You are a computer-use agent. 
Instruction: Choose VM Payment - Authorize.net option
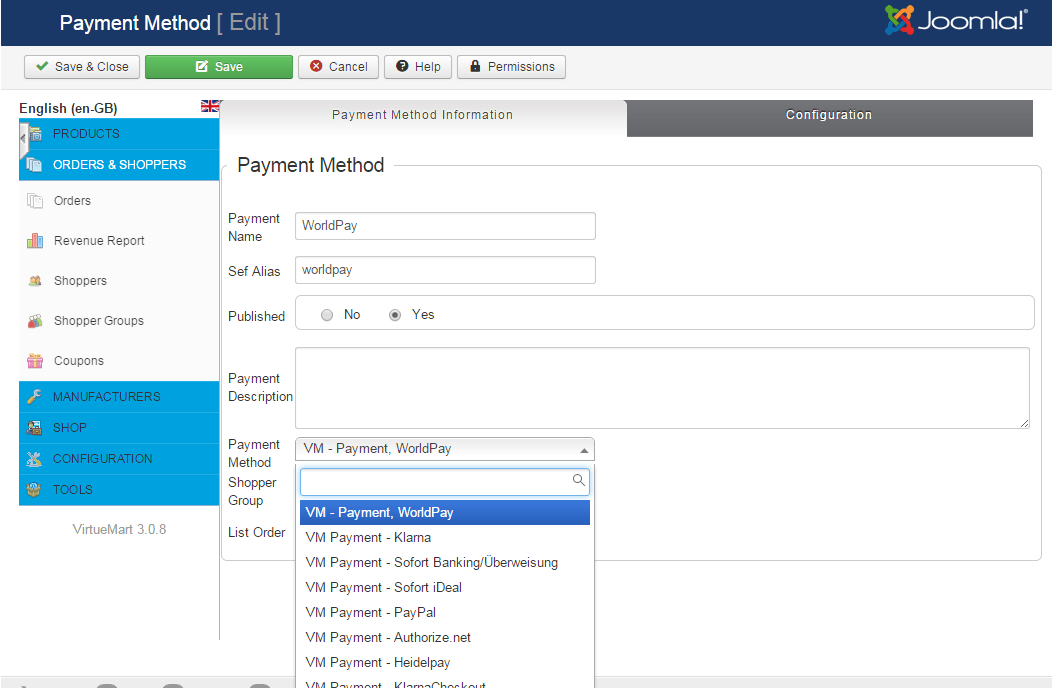pos(445,637)
